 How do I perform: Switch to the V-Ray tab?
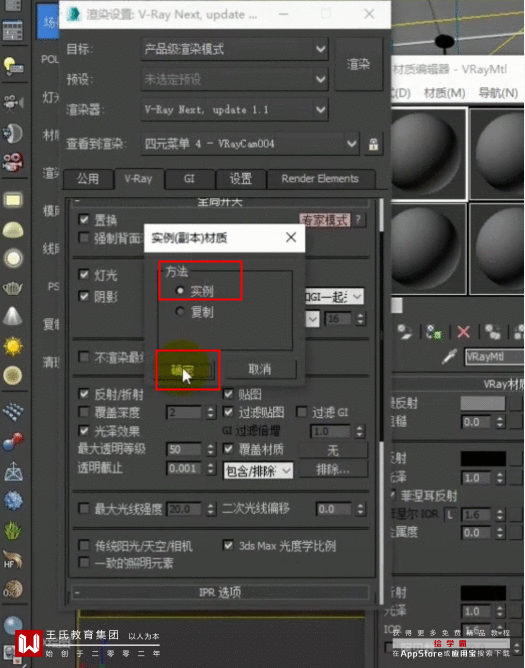click(x=139, y=179)
